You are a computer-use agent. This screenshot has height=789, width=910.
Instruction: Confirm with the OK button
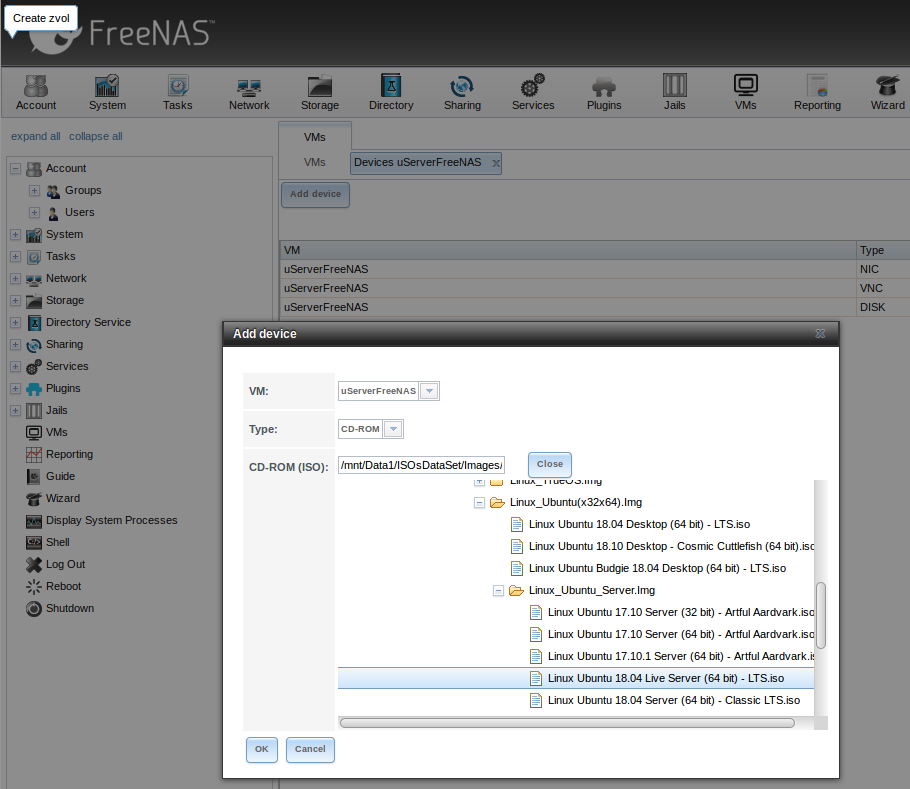click(262, 750)
